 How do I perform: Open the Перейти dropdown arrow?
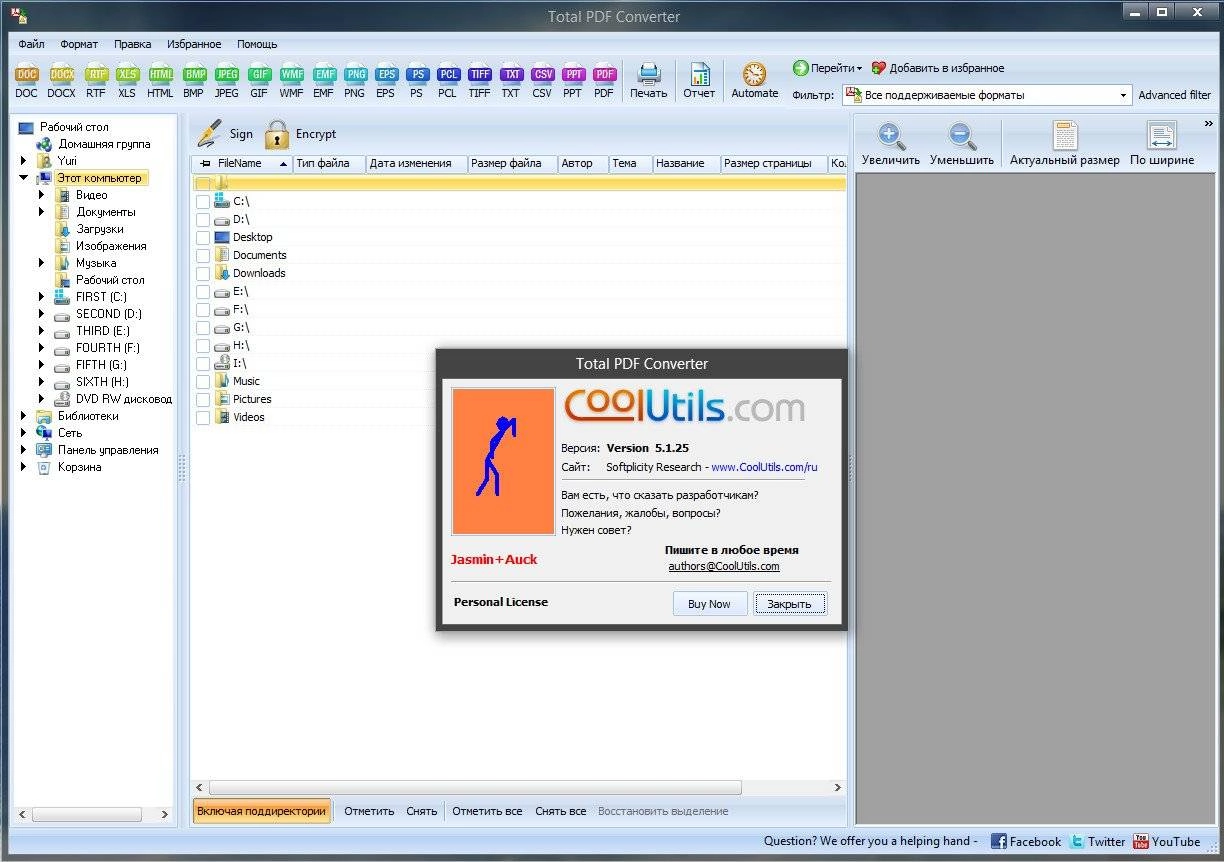click(x=859, y=69)
